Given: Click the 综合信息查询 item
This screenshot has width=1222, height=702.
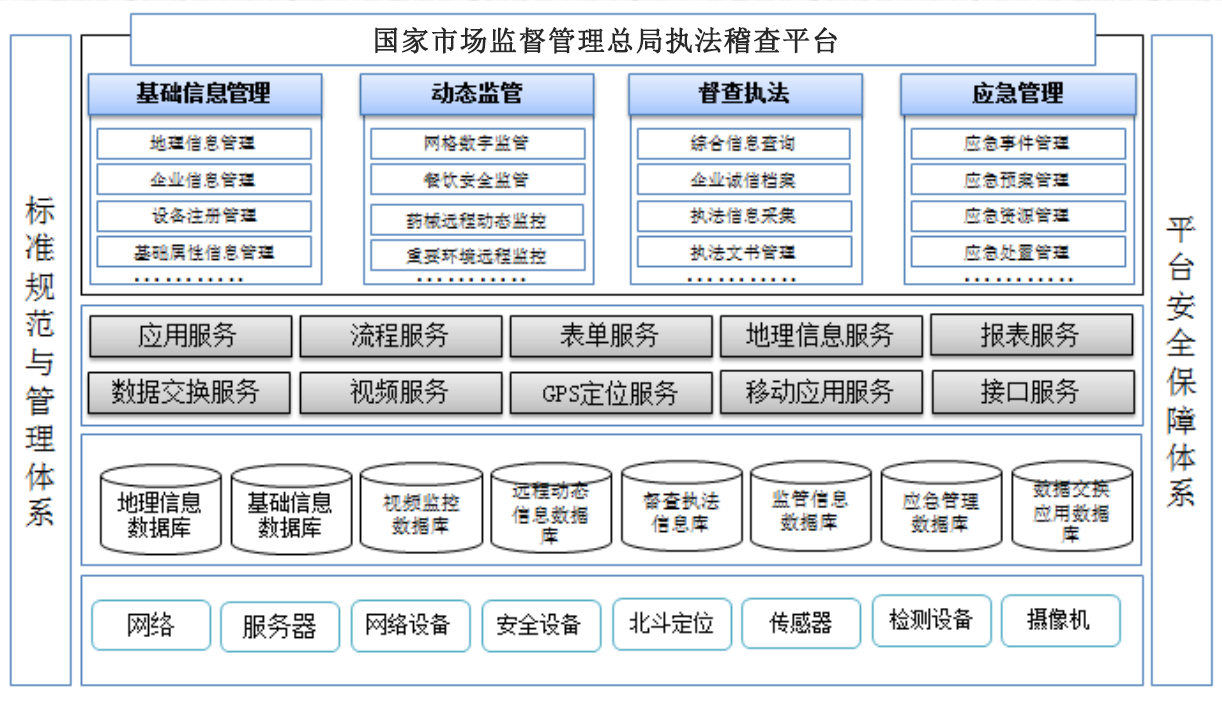Looking at the screenshot, I should (745, 144).
